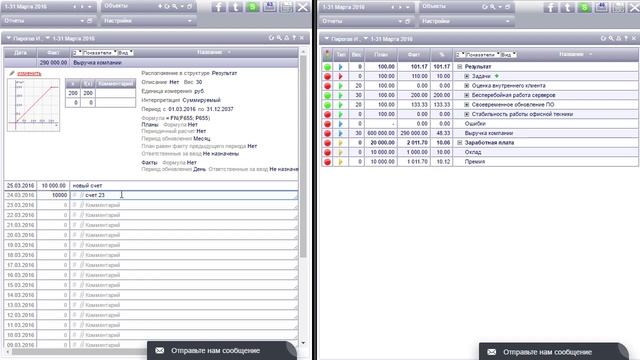Click red status circle of Выручка компании row
This screenshot has height=360, width=640.
tap(327, 133)
